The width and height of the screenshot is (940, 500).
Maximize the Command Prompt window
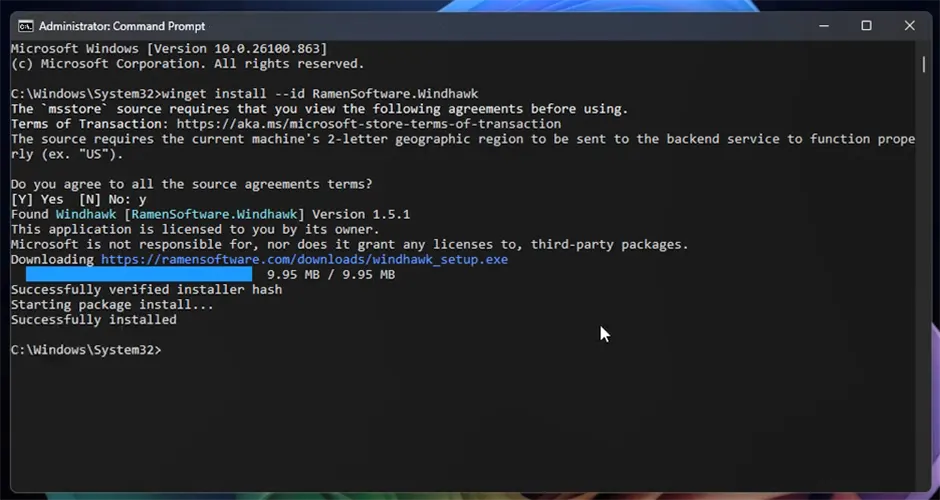click(866, 25)
